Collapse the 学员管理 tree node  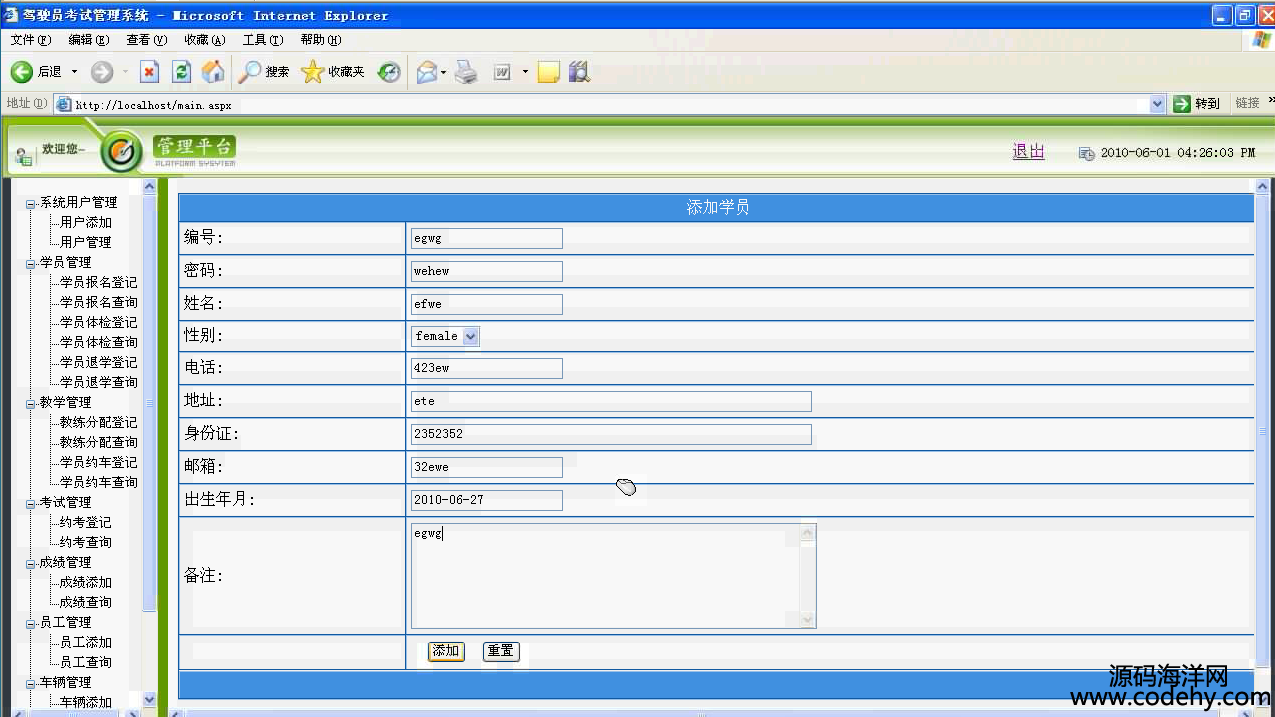[31, 263]
